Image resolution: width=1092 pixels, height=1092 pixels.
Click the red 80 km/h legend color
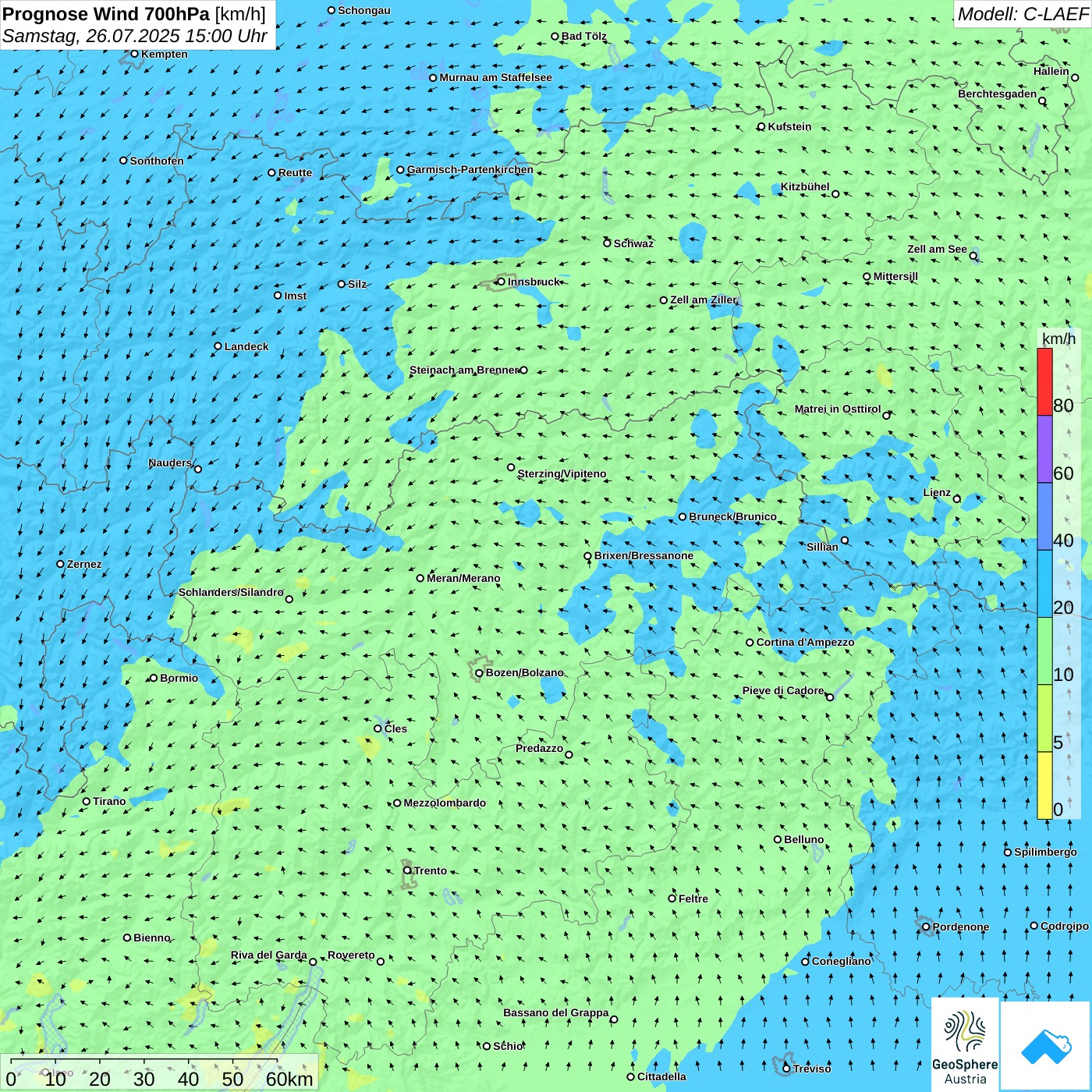[x=1044, y=381]
